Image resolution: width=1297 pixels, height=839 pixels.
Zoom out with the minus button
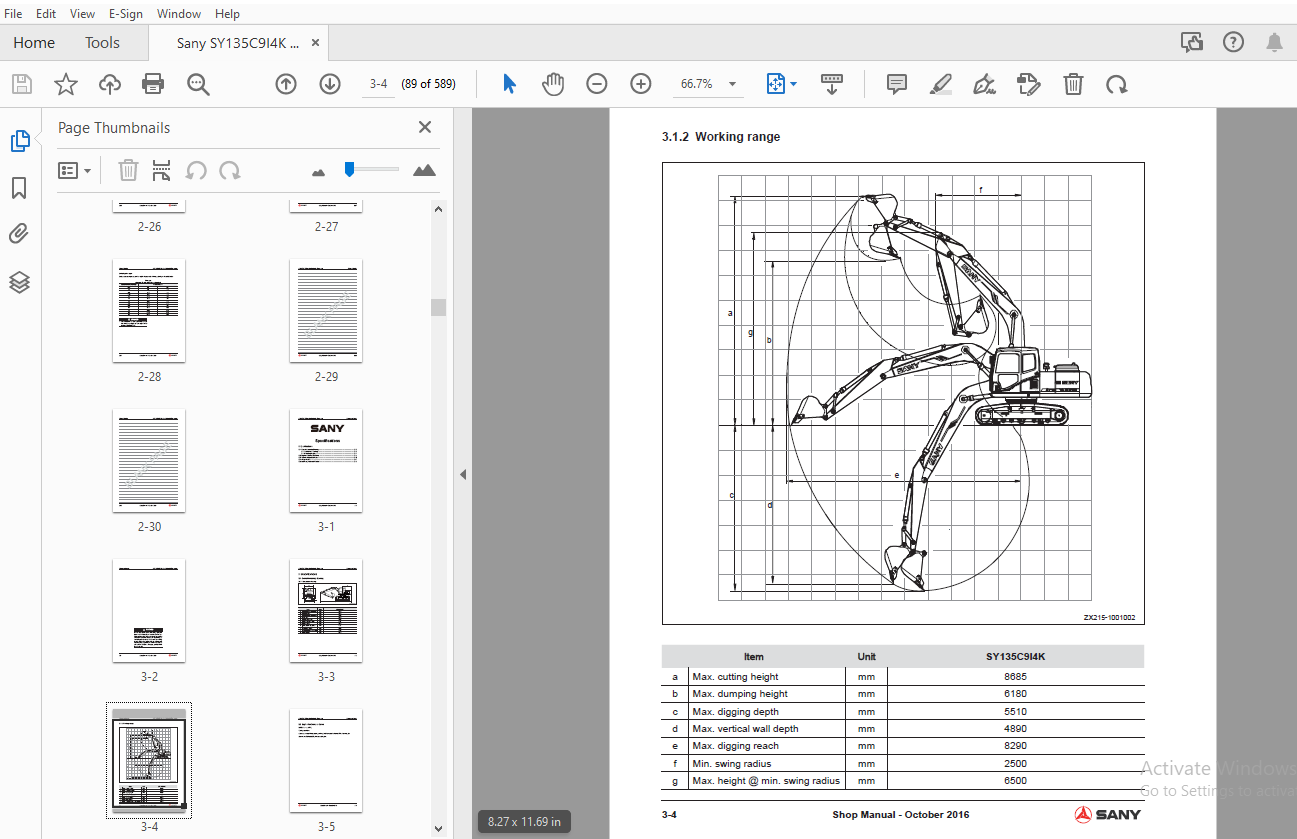(597, 84)
